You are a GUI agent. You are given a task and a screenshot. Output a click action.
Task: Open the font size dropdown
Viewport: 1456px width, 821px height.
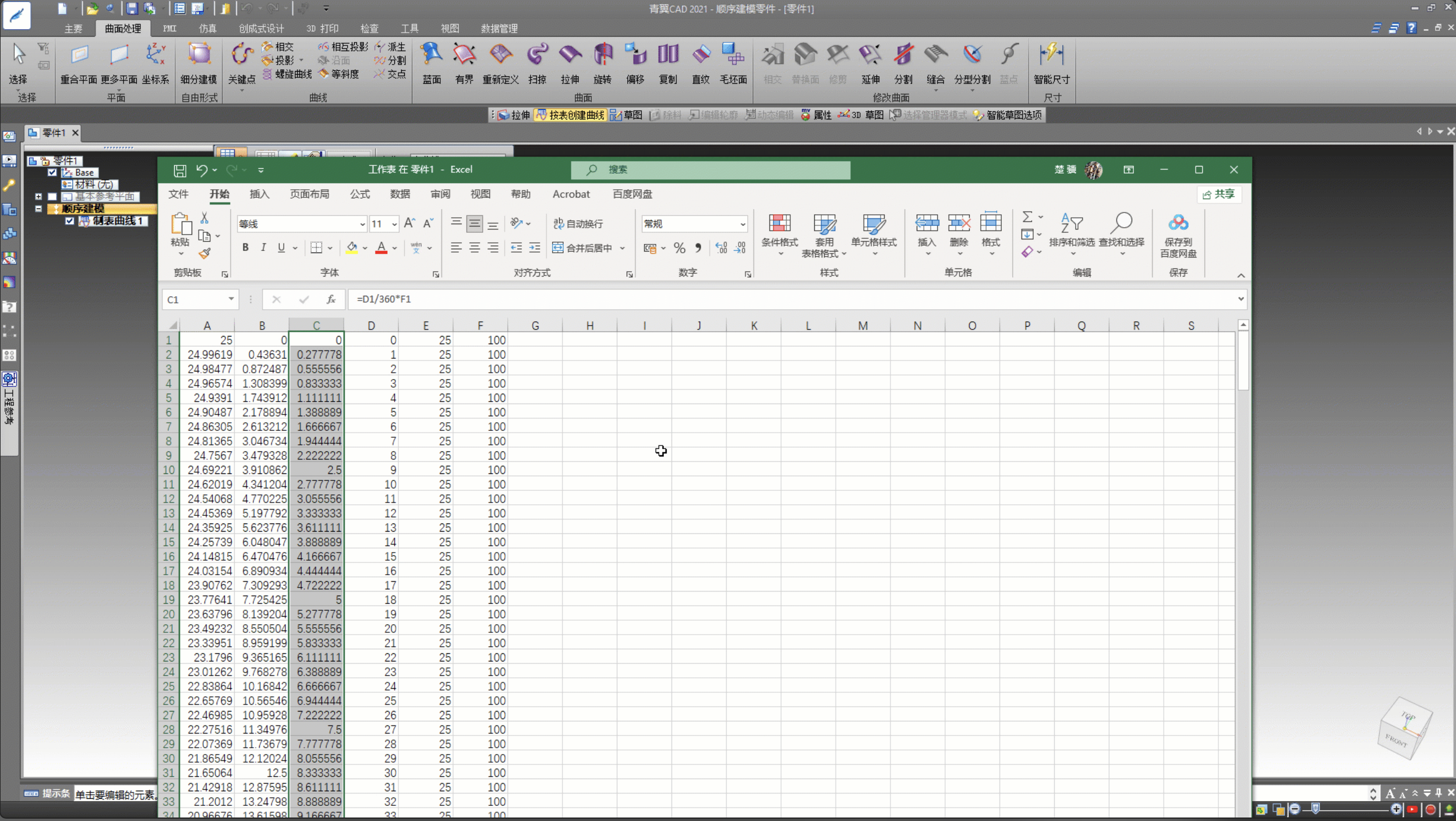(x=394, y=224)
